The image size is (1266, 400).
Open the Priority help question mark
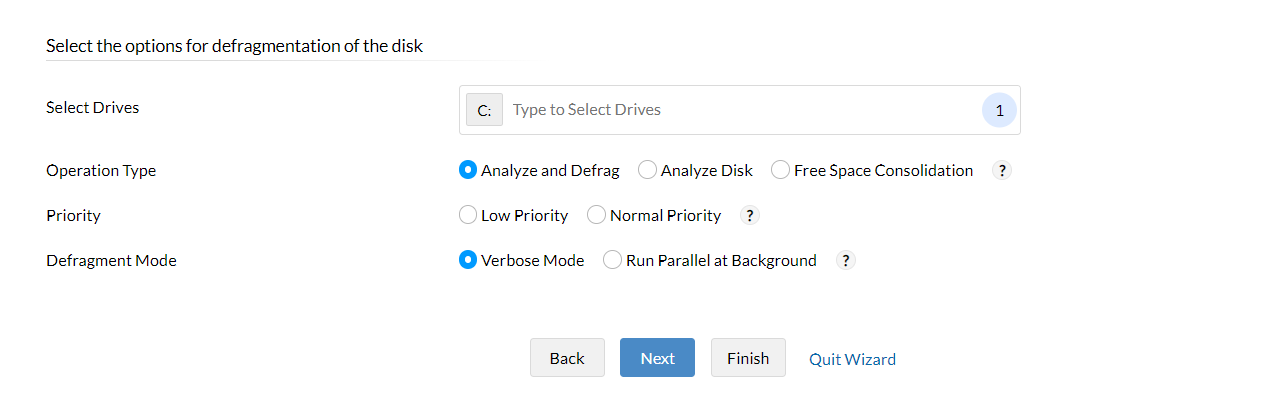(750, 216)
